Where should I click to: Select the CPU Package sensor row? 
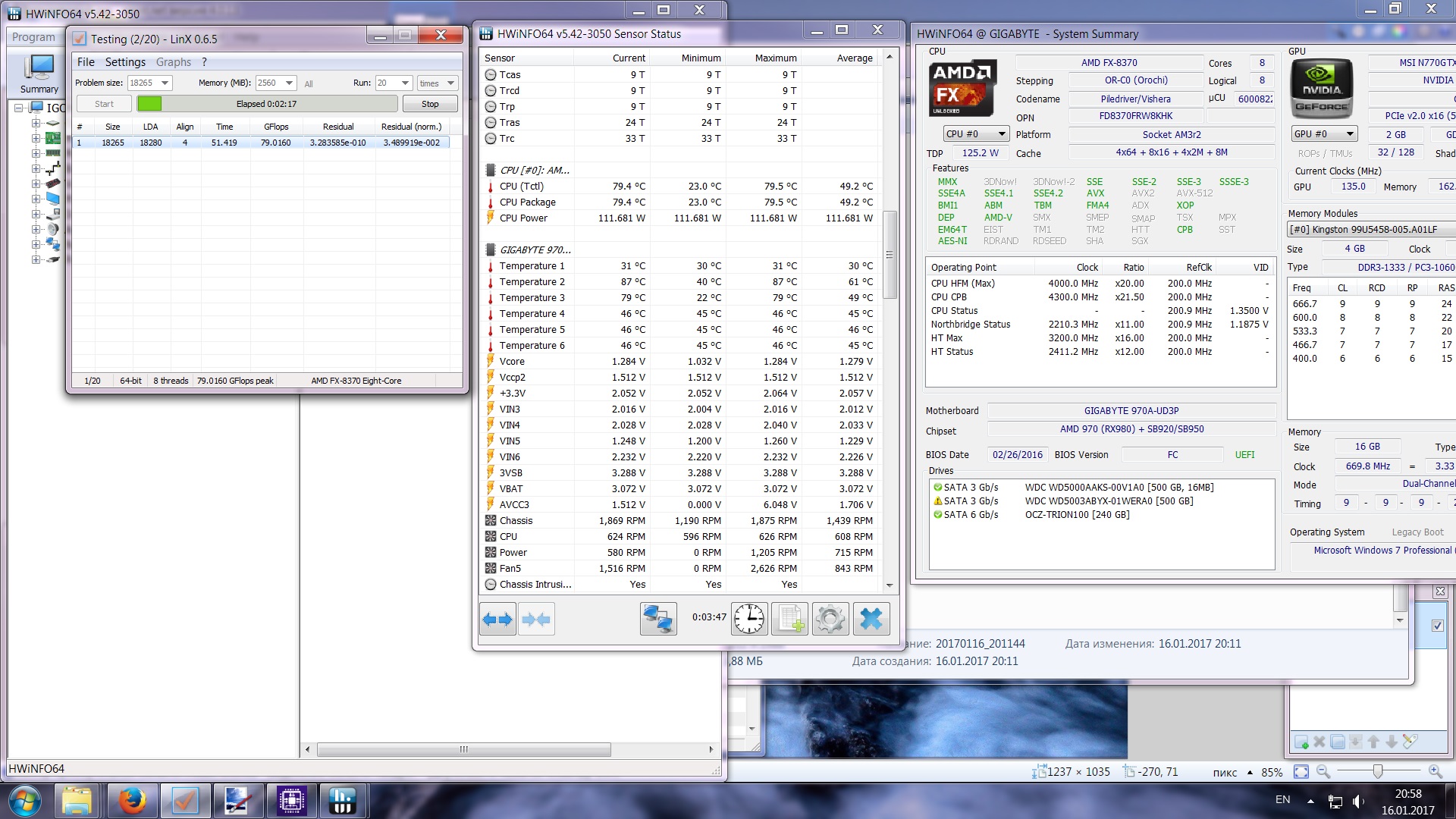tap(528, 202)
